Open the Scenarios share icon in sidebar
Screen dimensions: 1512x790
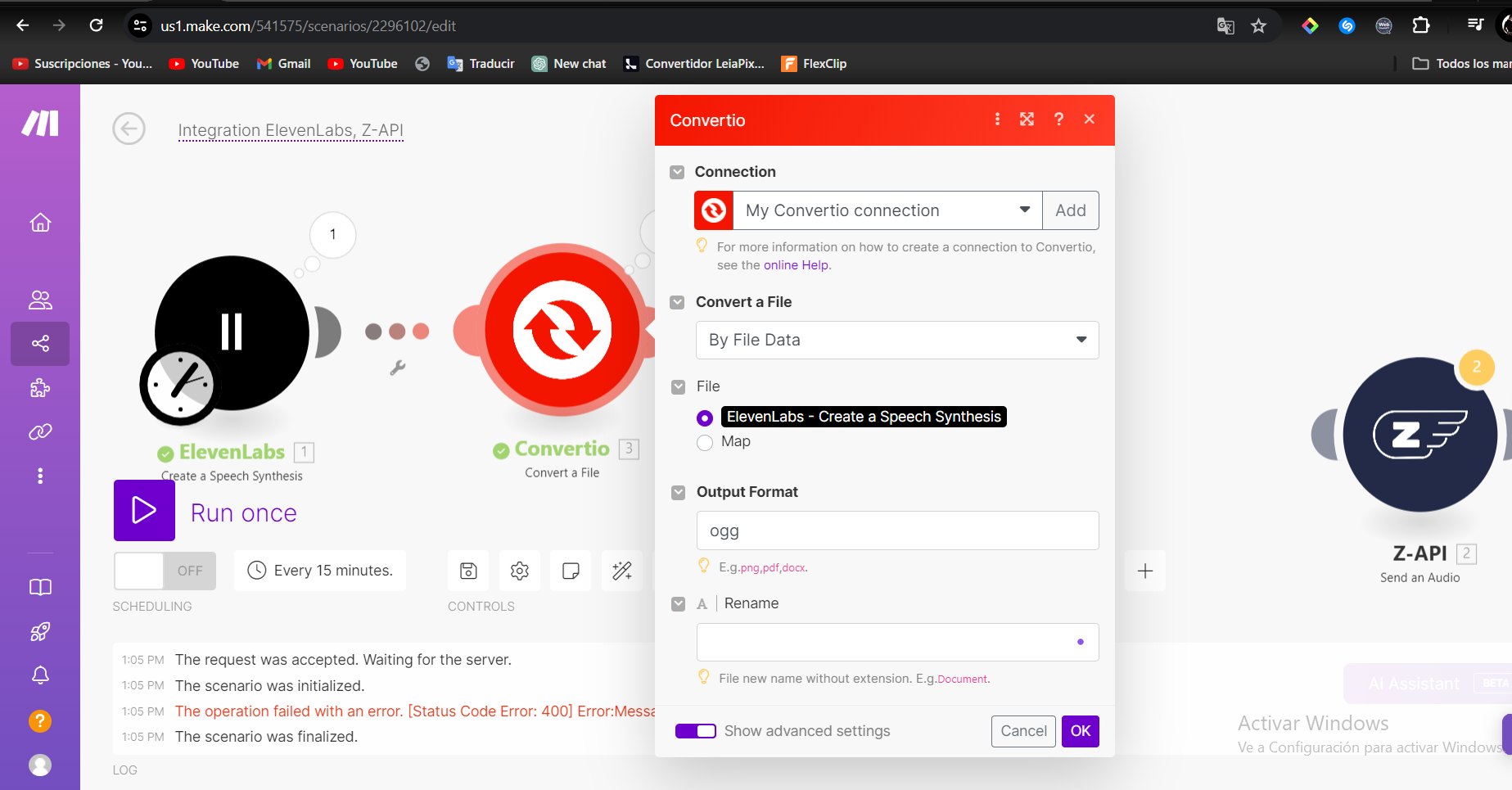tap(40, 343)
